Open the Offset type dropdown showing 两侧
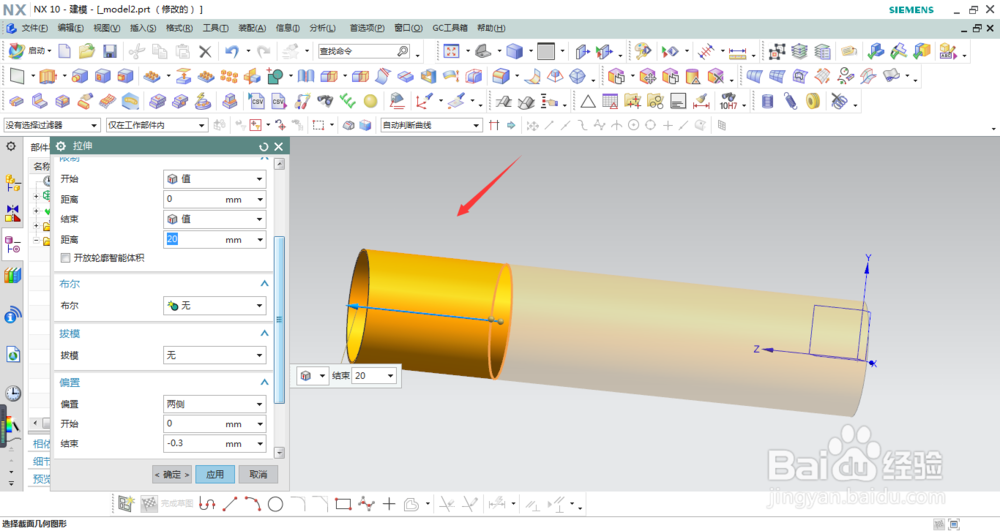 pos(214,404)
